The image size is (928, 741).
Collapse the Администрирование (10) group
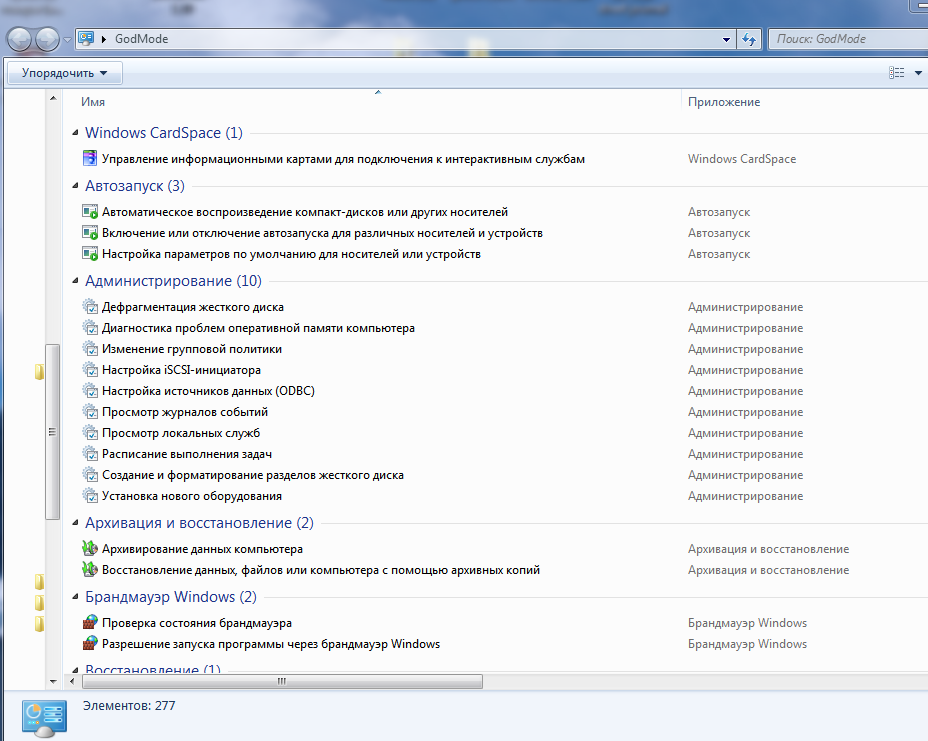point(75,281)
